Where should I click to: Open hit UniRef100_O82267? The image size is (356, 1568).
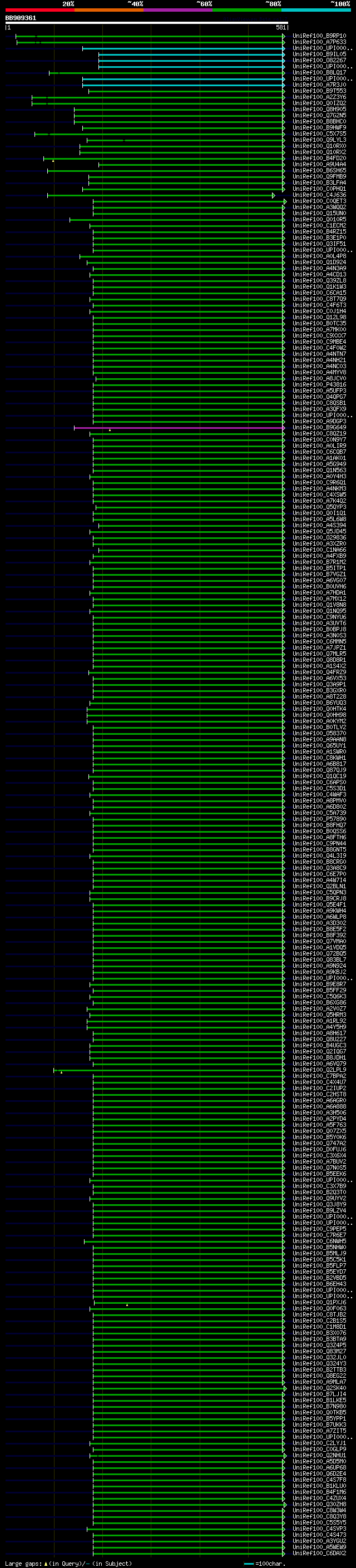click(x=319, y=60)
